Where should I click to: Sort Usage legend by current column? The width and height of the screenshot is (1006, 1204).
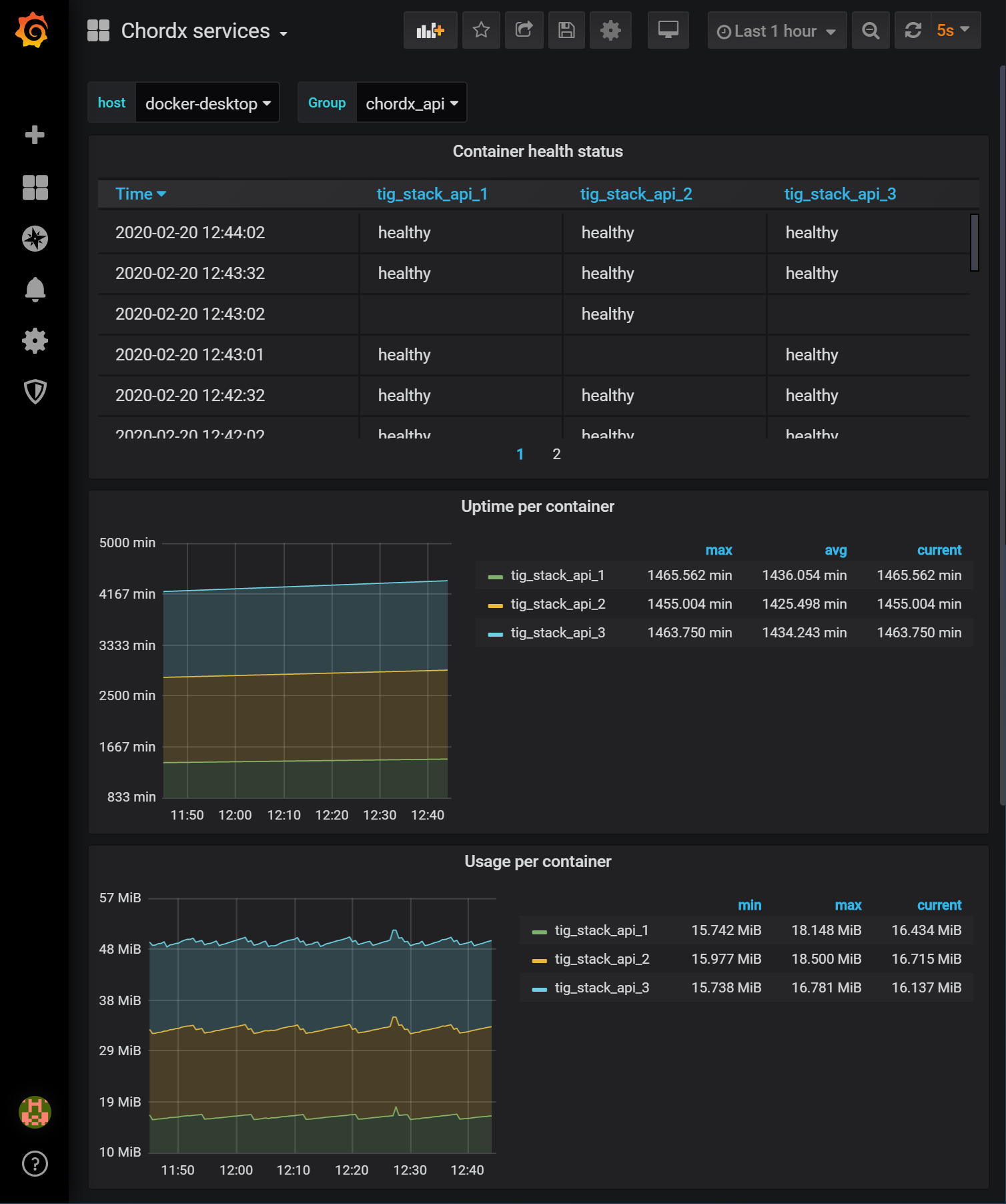(x=939, y=906)
